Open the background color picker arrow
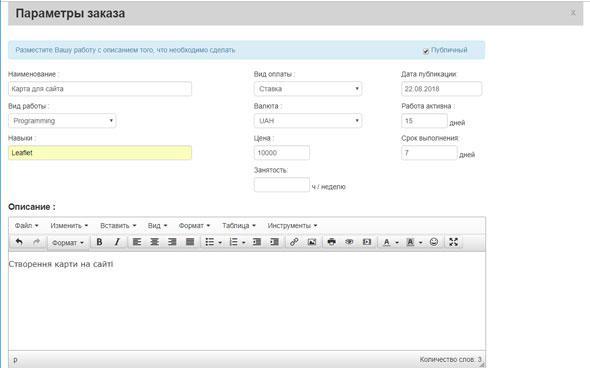The width and height of the screenshot is (590, 368). tap(421, 243)
